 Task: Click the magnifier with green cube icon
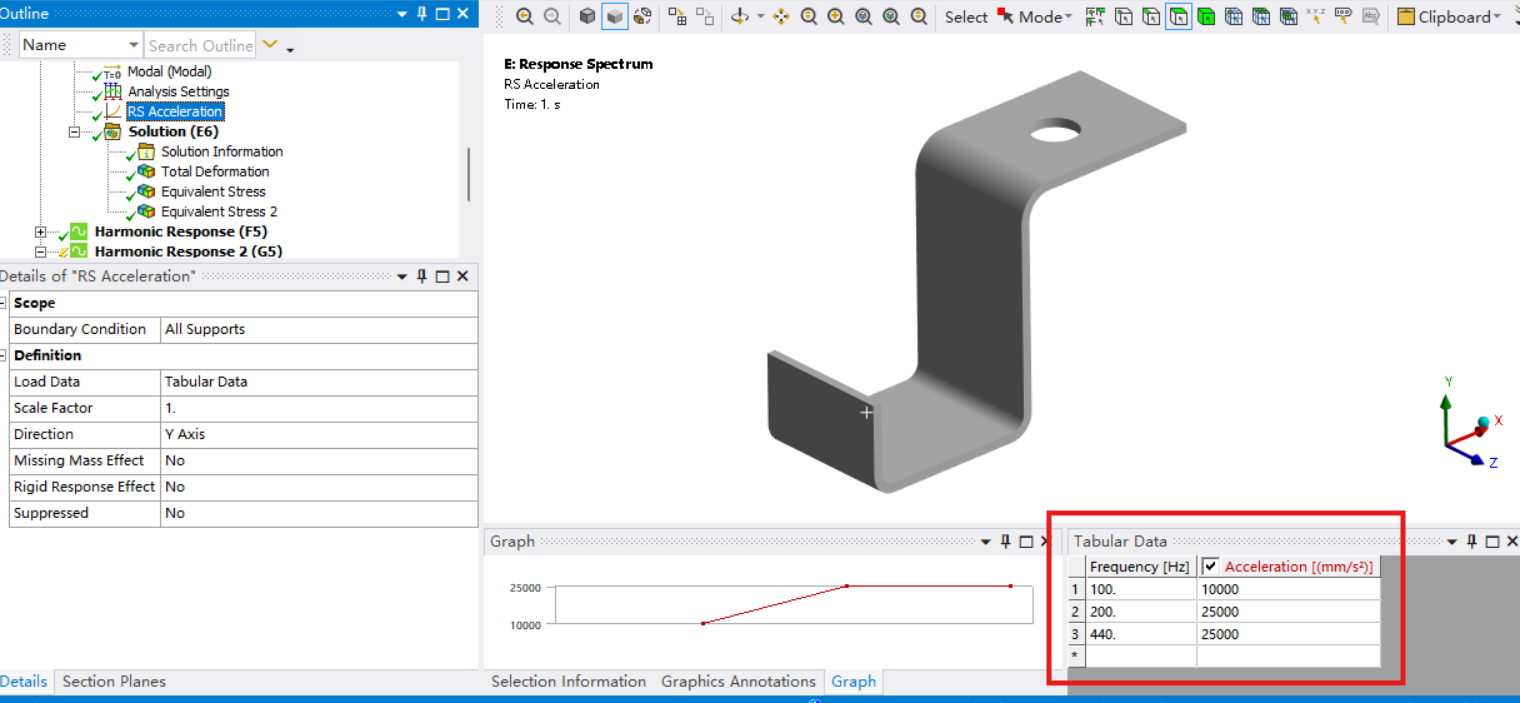click(x=890, y=17)
